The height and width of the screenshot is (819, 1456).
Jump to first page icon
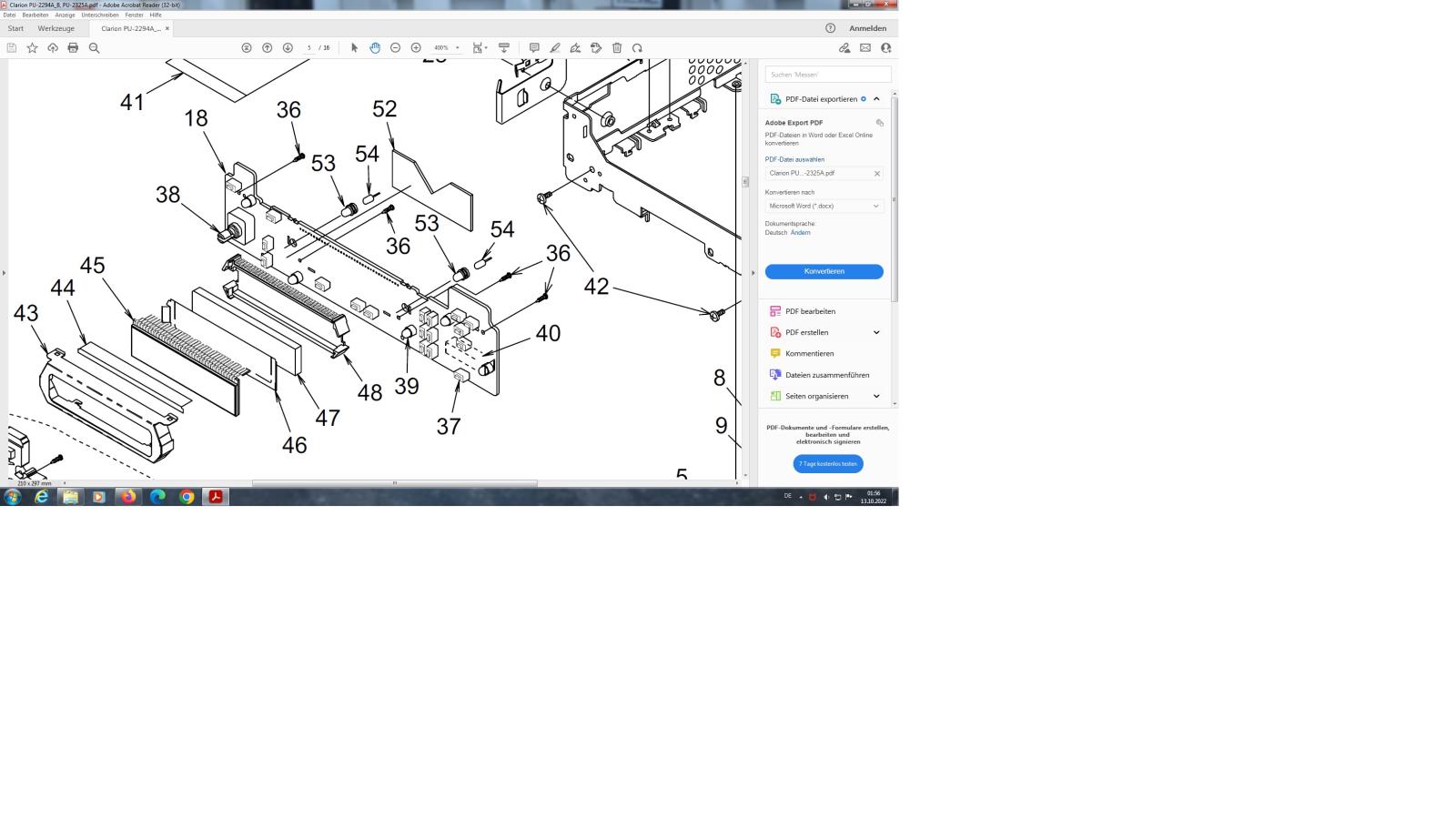click(247, 47)
